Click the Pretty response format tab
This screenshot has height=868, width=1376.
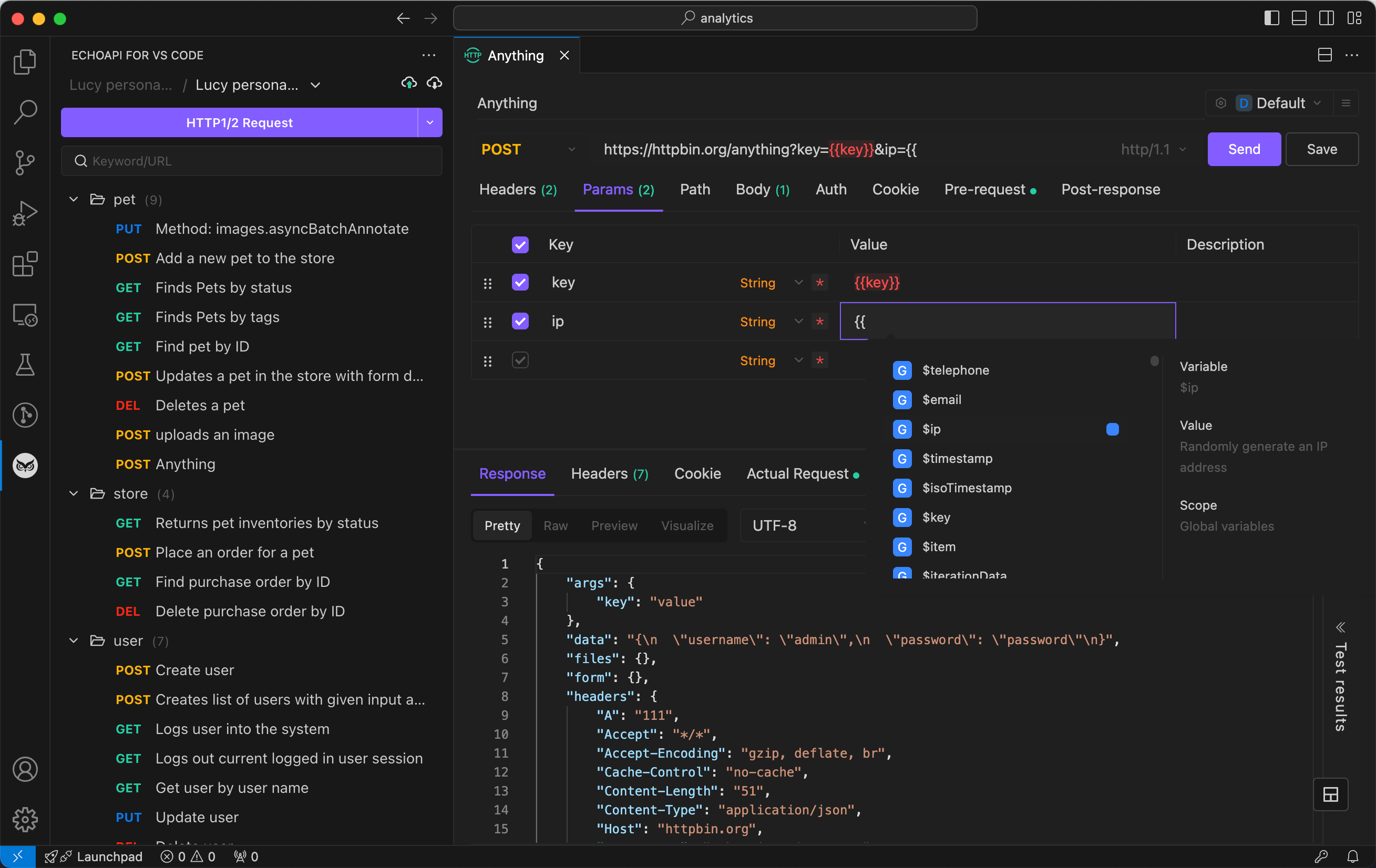(502, 526)
